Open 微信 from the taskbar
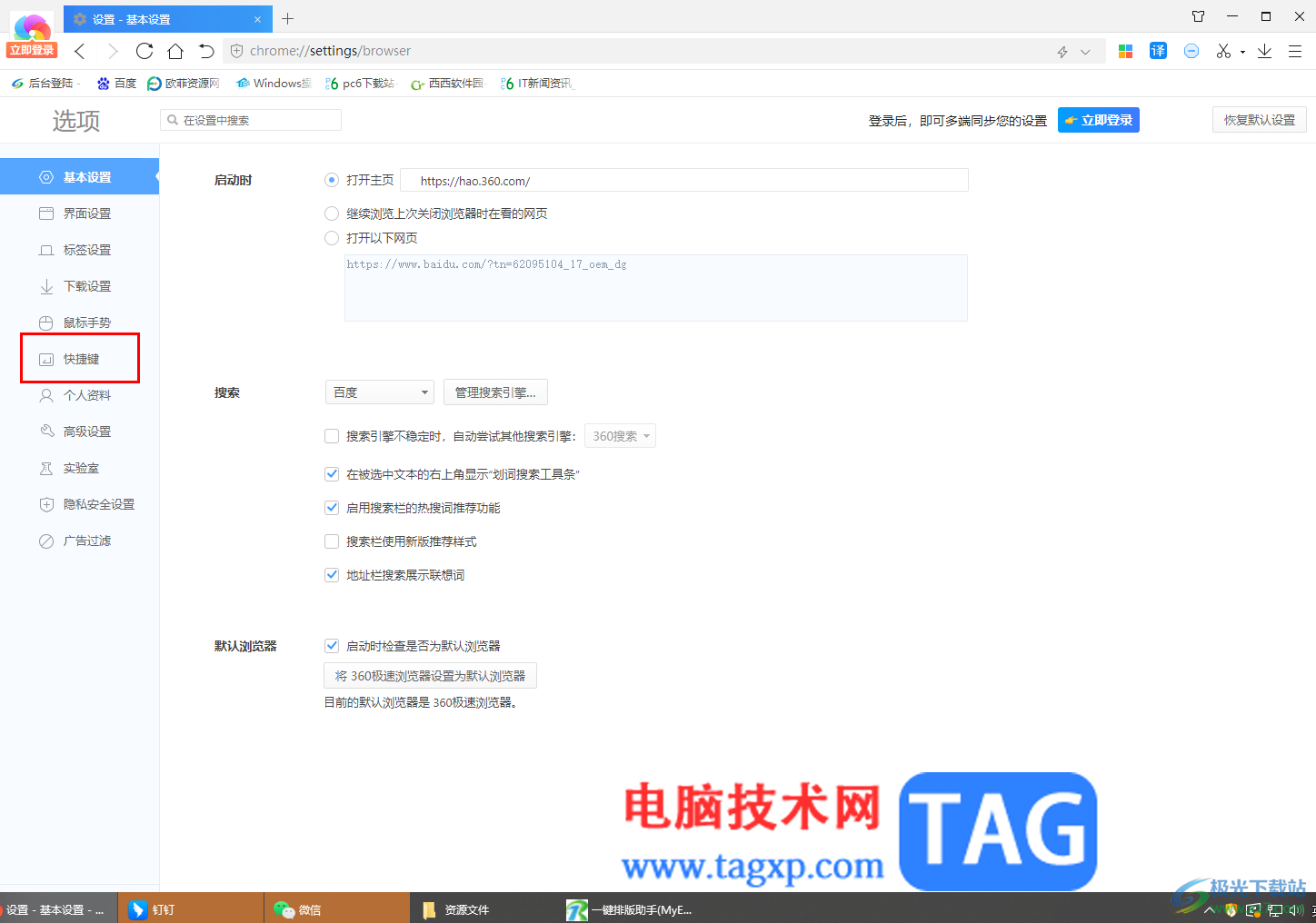The height and width of the screenshot is (923, 1316). coord(336,908)
